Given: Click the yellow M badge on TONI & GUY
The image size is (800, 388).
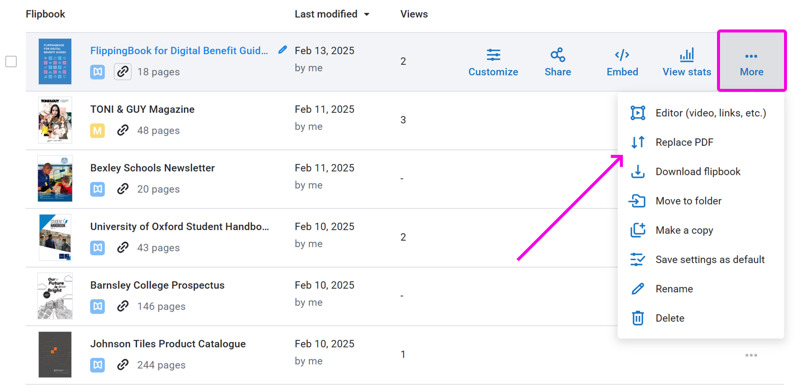Looking at the screenshot, I should tap(97, 131).
